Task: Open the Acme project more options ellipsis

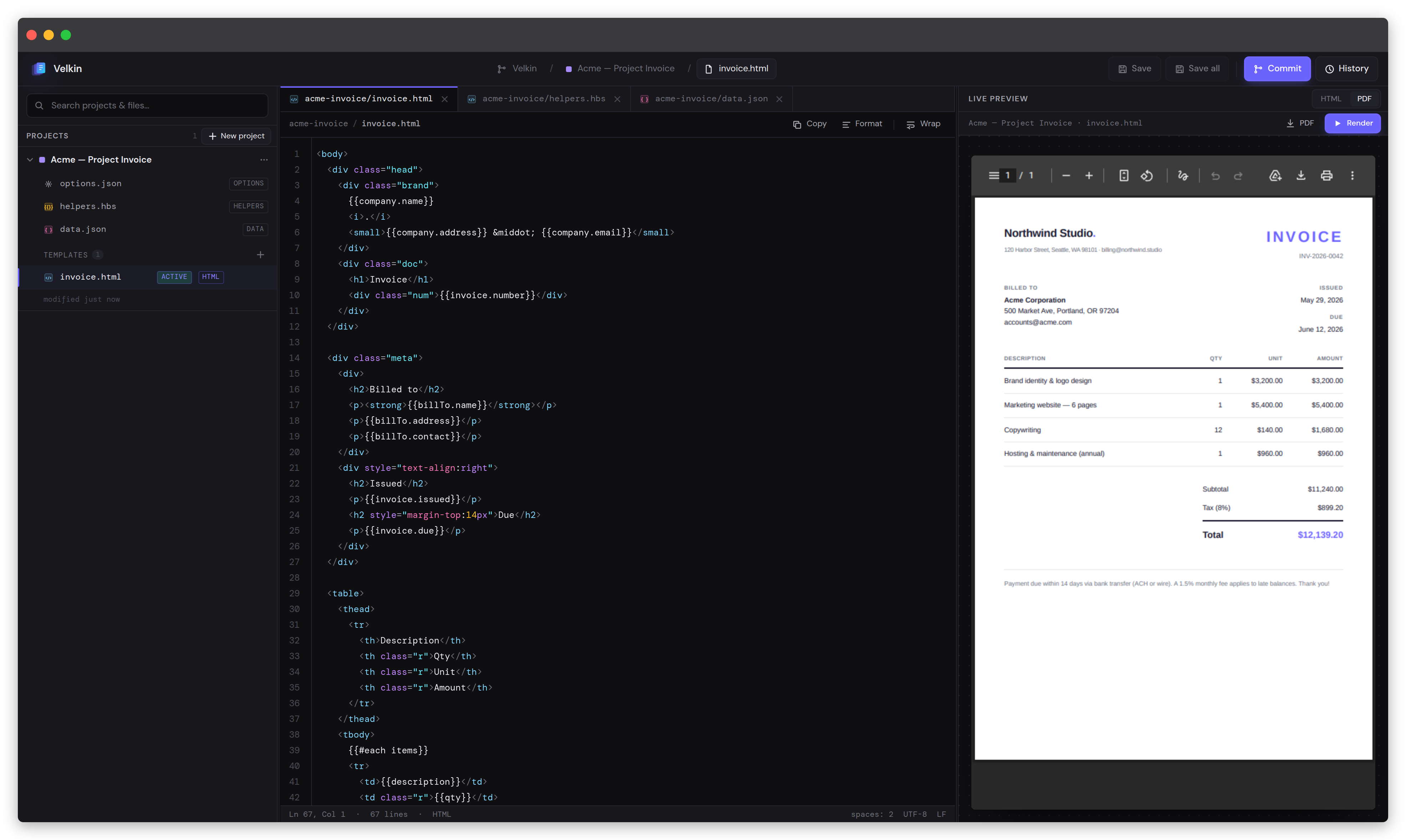Action: tap(264, 160)
